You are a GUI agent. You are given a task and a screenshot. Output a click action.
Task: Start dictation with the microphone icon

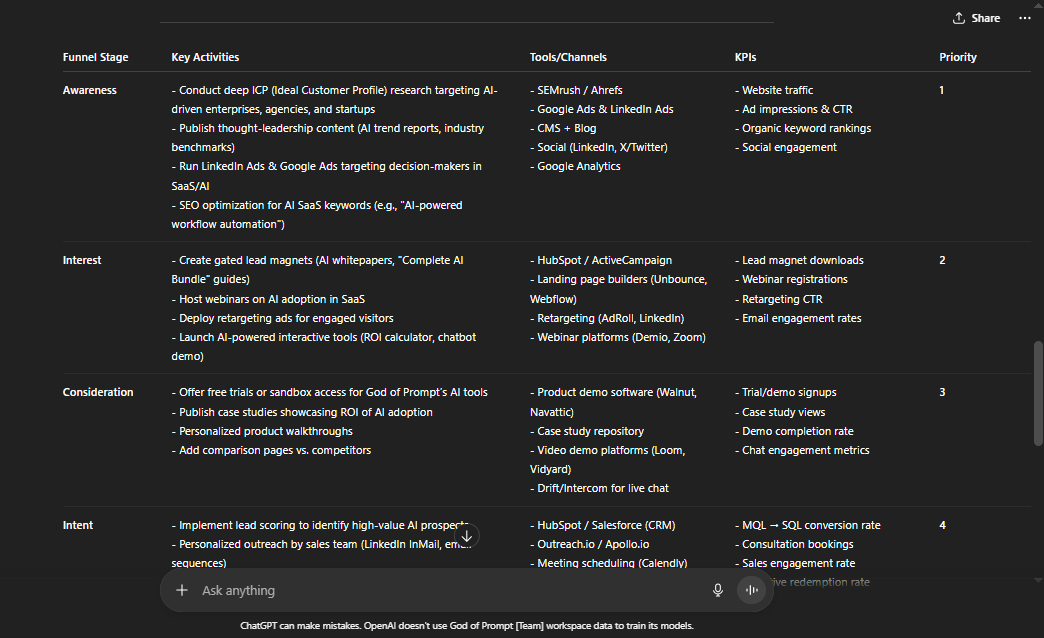tap(718, 590)
